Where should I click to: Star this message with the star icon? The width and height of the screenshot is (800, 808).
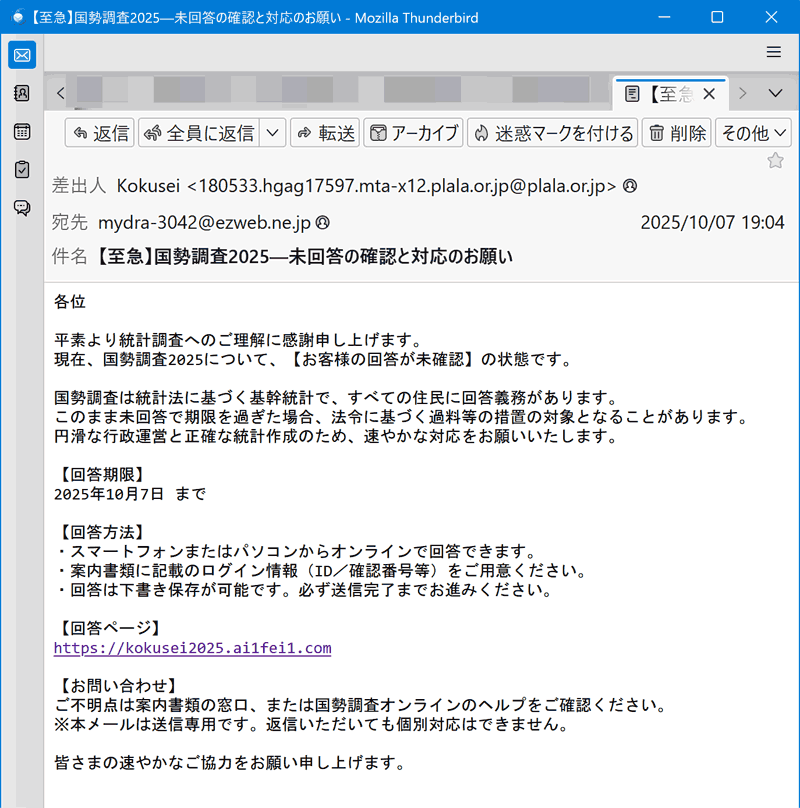(x=775, y=160)
